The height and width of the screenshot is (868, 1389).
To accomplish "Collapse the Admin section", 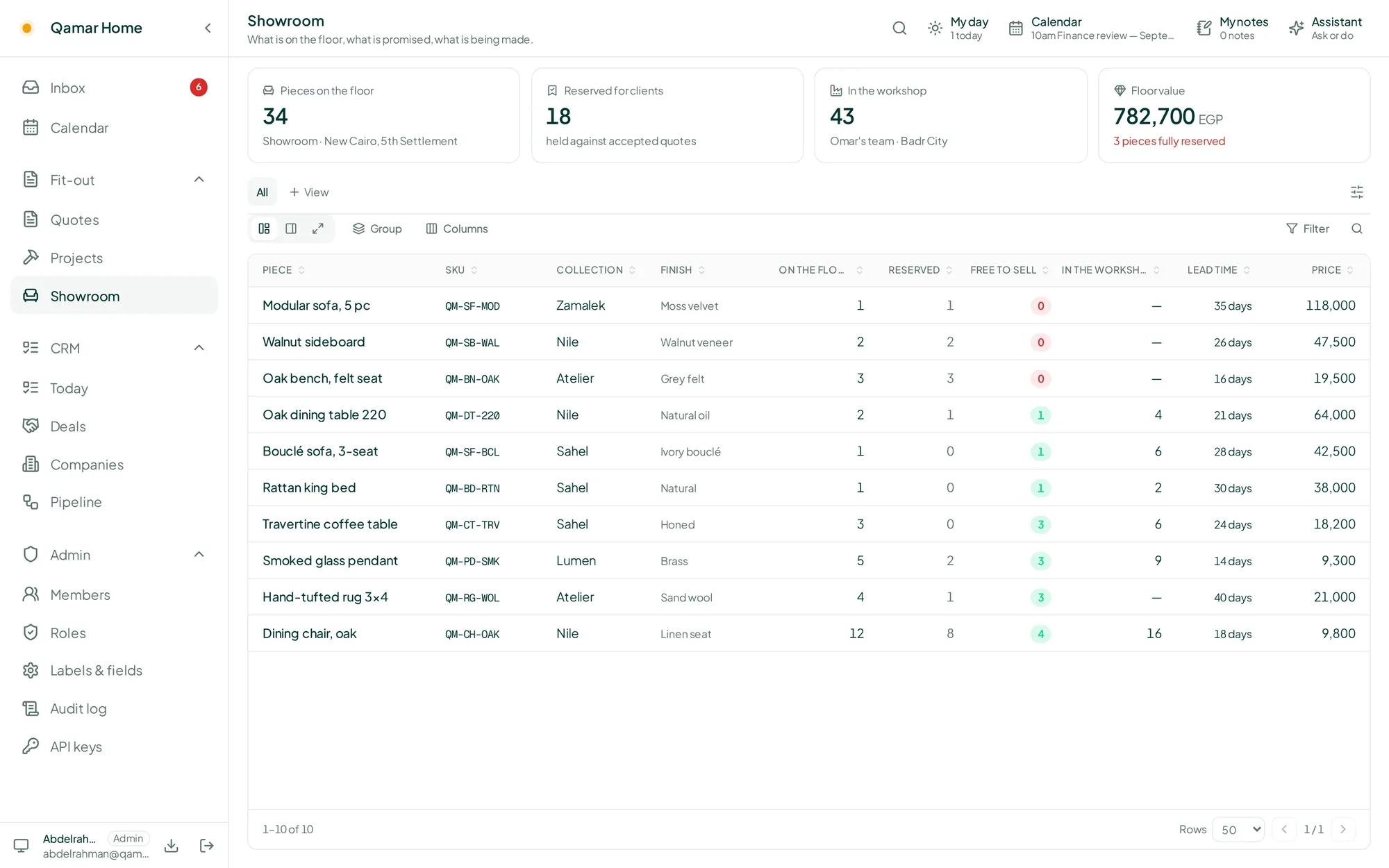I will (199, 554).
